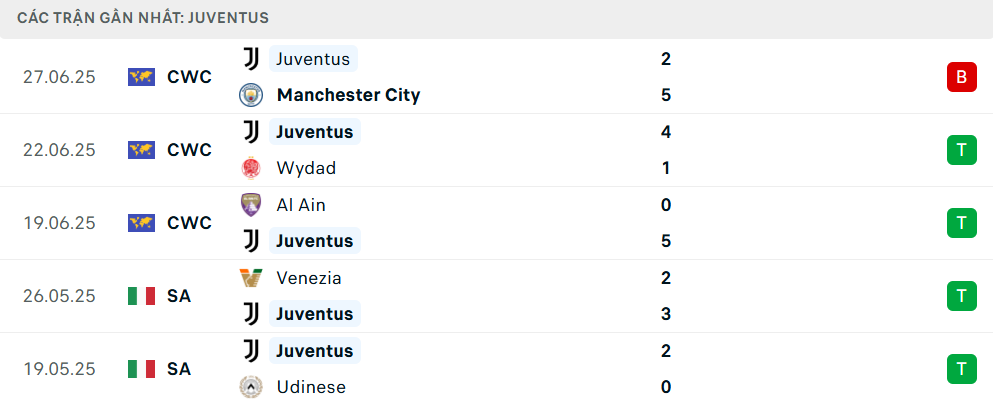Click the Venezia club logo
993x404 pixels.
[x=251, y=277]
